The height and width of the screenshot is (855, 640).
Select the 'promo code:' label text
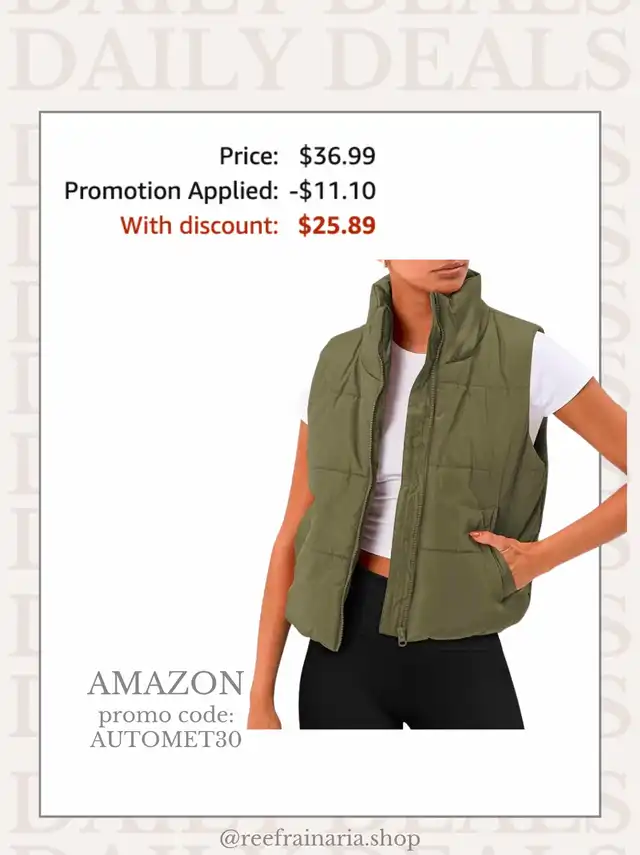pyautogui.click(x=166, y=715)
